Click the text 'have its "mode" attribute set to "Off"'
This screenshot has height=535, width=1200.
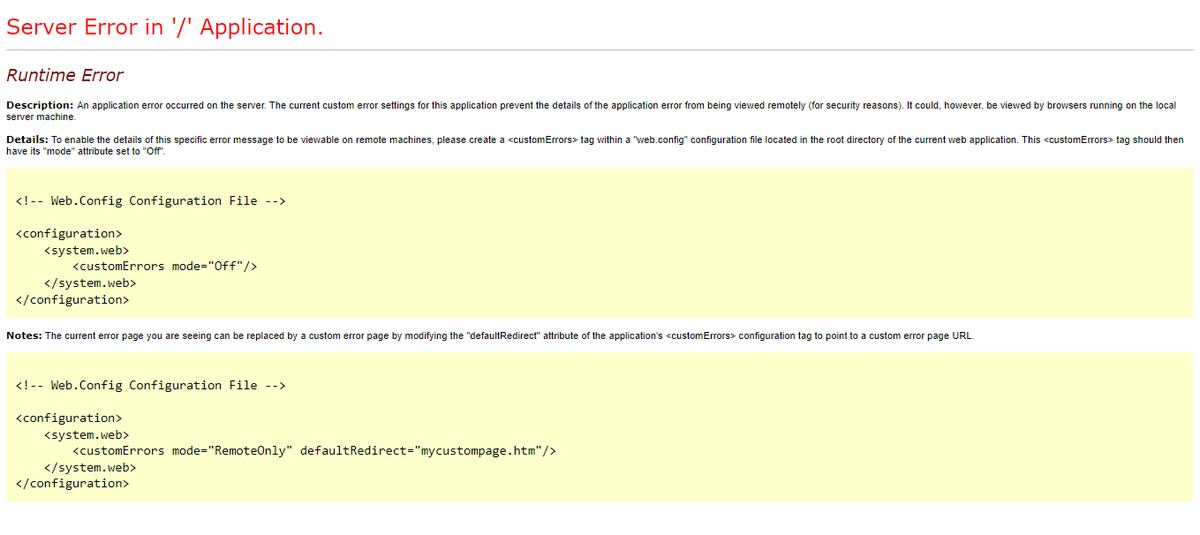pyautogui.click(x=86, y=151)
